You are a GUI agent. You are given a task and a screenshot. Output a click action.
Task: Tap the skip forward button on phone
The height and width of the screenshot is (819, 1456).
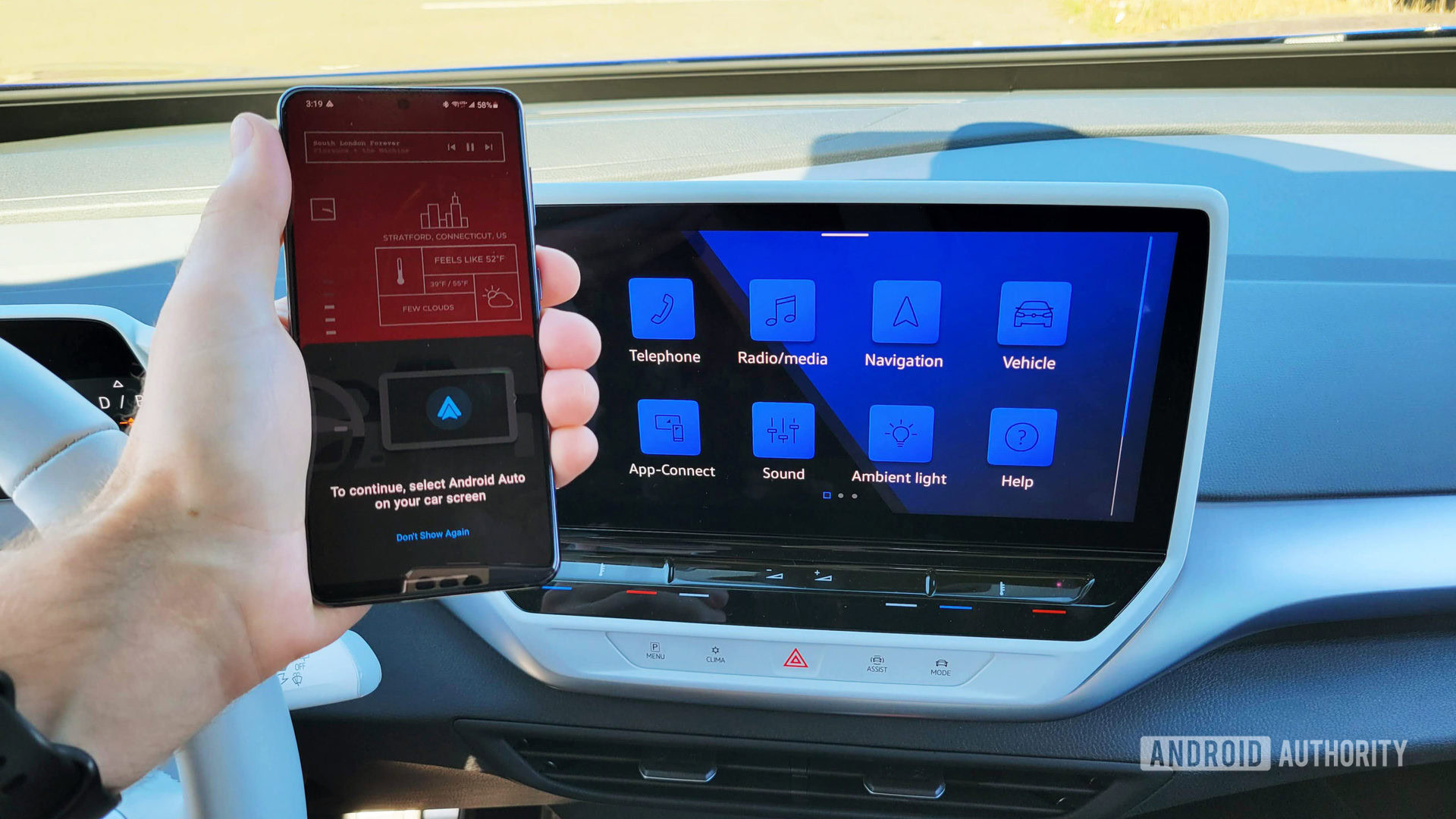click(486, 148)
